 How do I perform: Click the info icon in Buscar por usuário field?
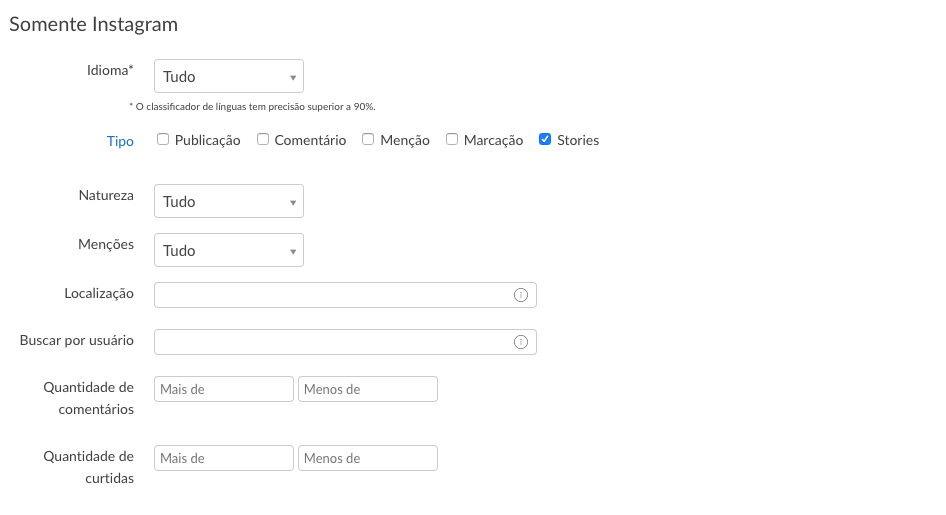tap(520, 342)
